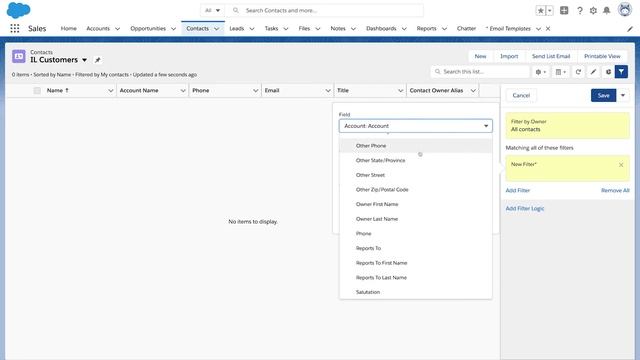
Task: Open the Notifications bell icon
Action: 607,11
